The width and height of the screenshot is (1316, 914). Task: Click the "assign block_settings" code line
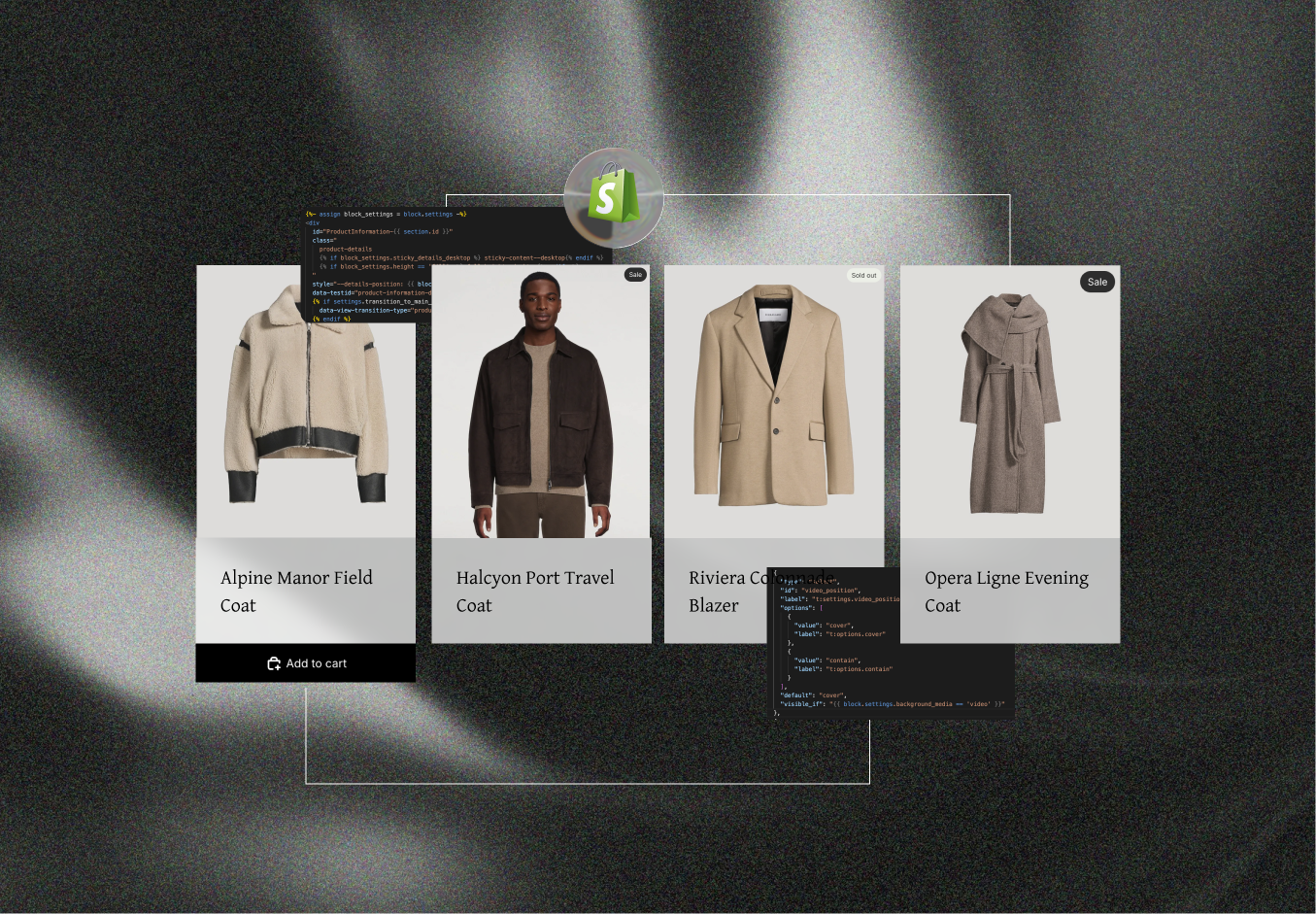tap(386, 214)
